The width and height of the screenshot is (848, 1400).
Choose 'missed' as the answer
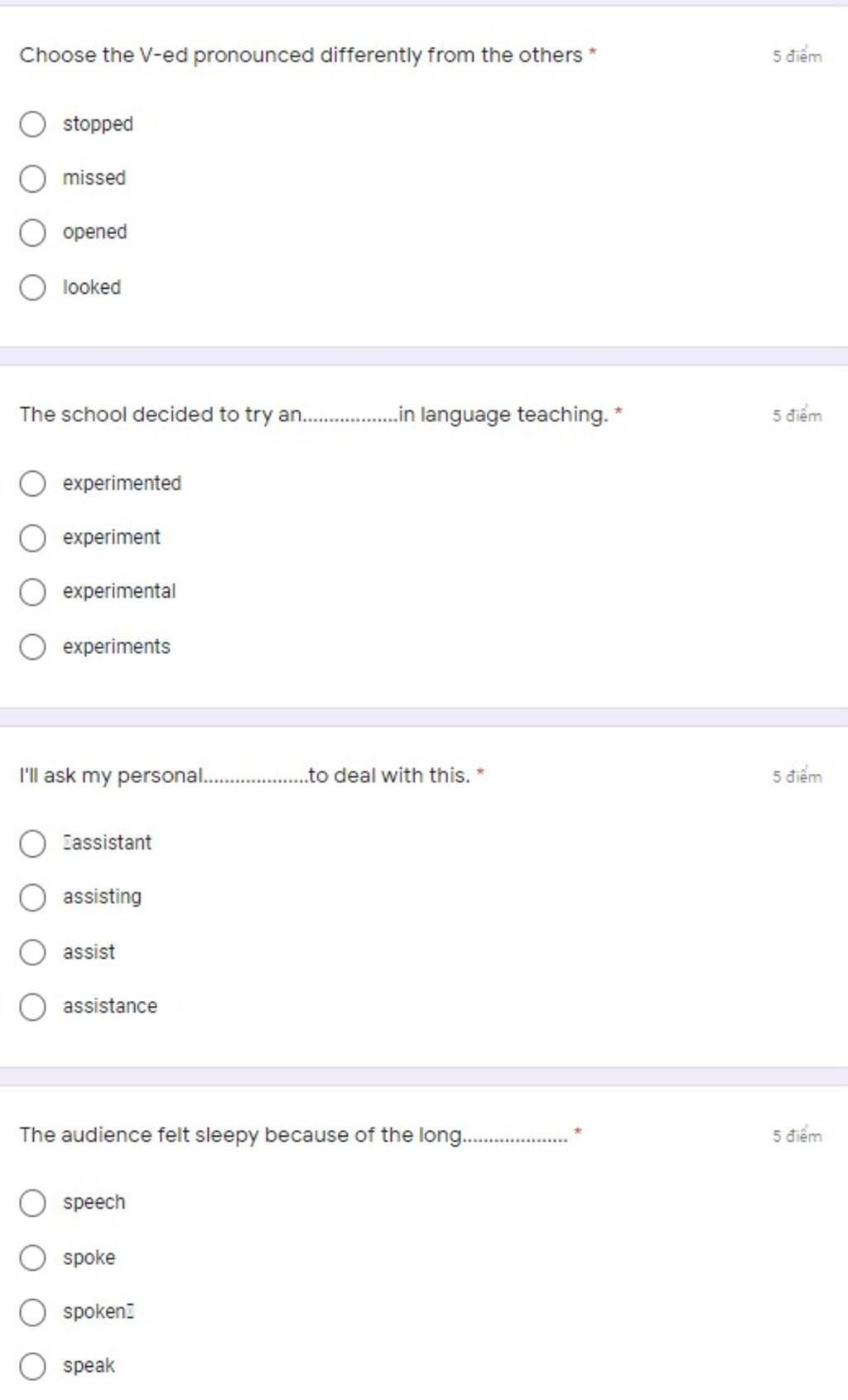[x=32, y=178]
